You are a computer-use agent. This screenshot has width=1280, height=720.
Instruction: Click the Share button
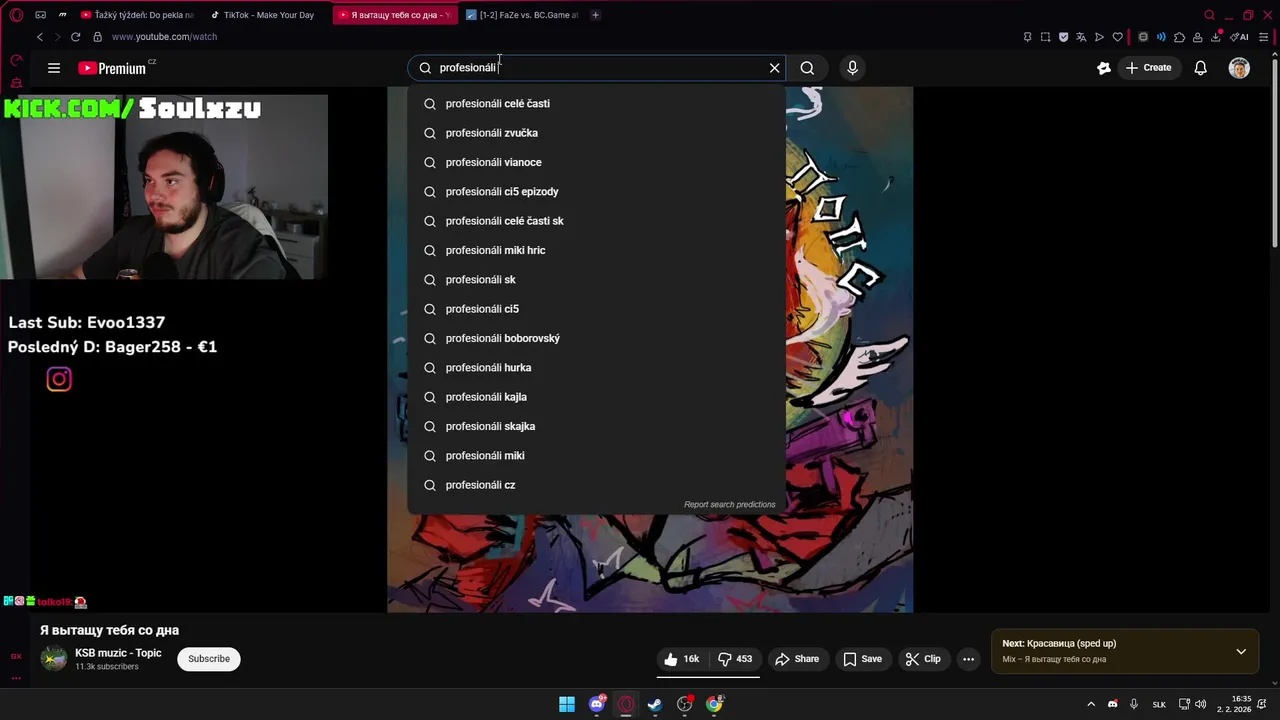click(x=797, y=659)
